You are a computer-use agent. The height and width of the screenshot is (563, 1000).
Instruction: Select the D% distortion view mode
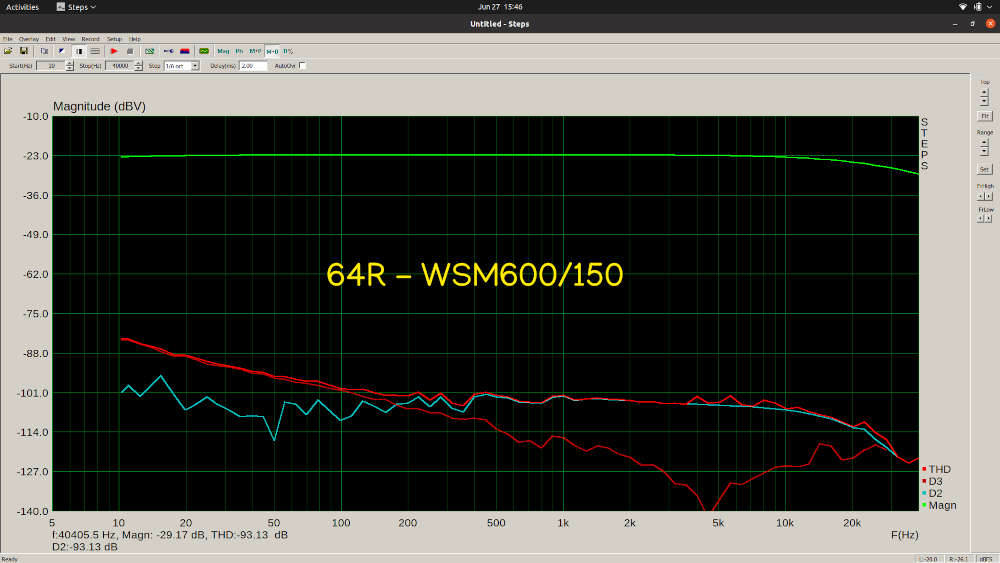tap(288, 51)
